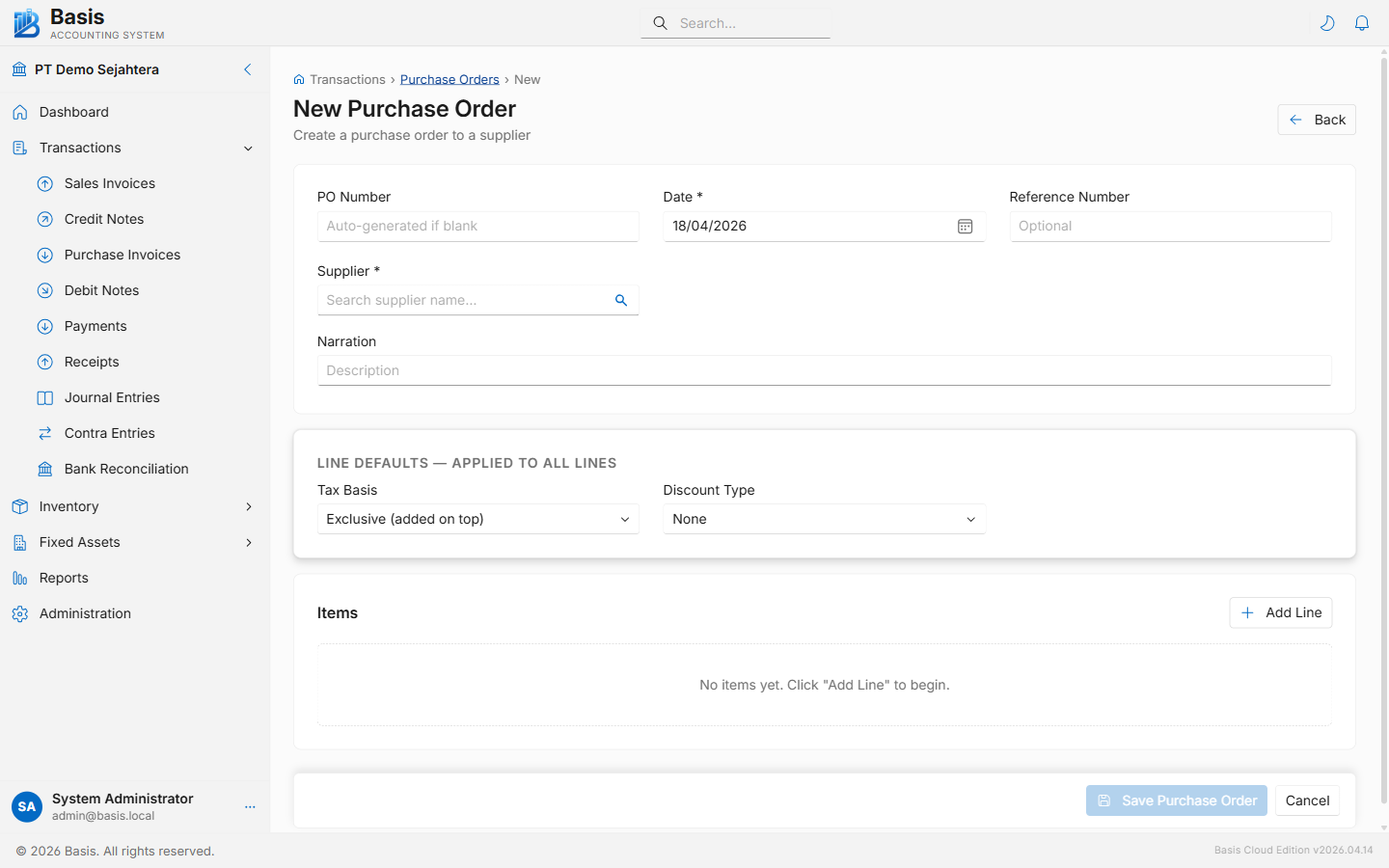Image resolution: width=1389 pixels, height=868 pixels.
Task: Click the Credit Notes icon in sidebar
Action: pyautogui.click(x=44, y=219)
